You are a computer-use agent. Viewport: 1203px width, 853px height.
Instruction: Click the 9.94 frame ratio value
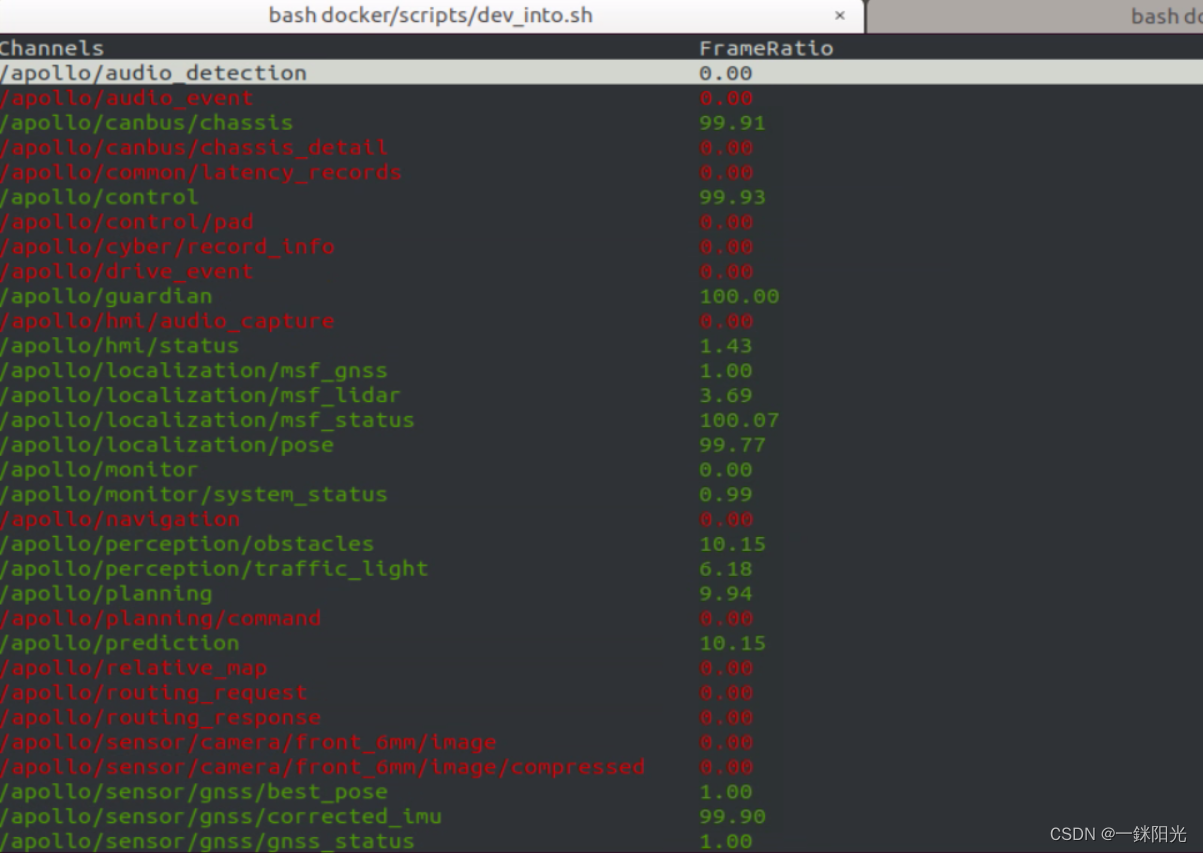tap(726, 594)
